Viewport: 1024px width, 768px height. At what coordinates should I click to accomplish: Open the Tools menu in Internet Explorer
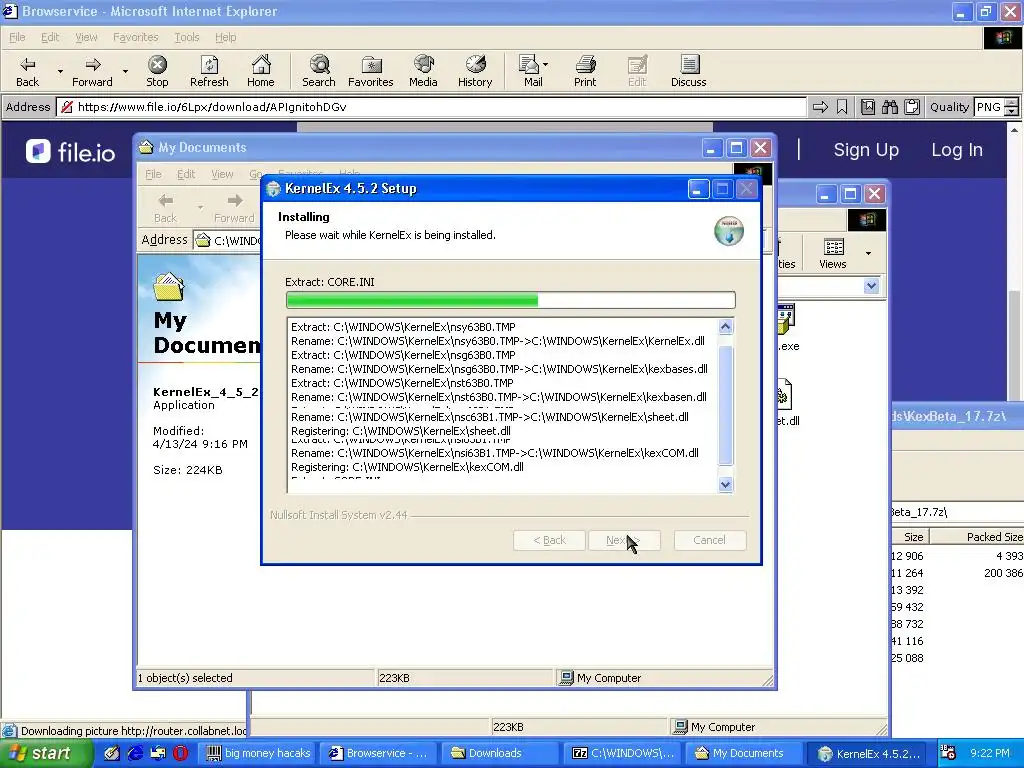[187, 37]
